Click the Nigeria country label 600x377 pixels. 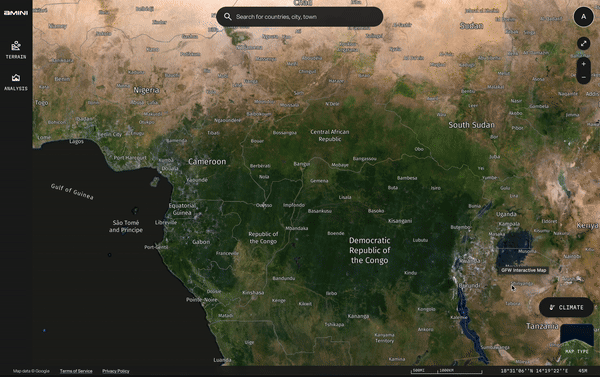tap(146, 90)
